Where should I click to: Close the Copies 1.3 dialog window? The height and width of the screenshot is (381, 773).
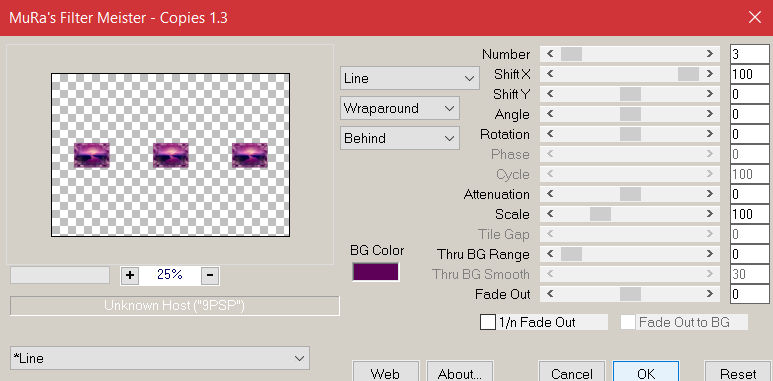(x=754, y=18)
